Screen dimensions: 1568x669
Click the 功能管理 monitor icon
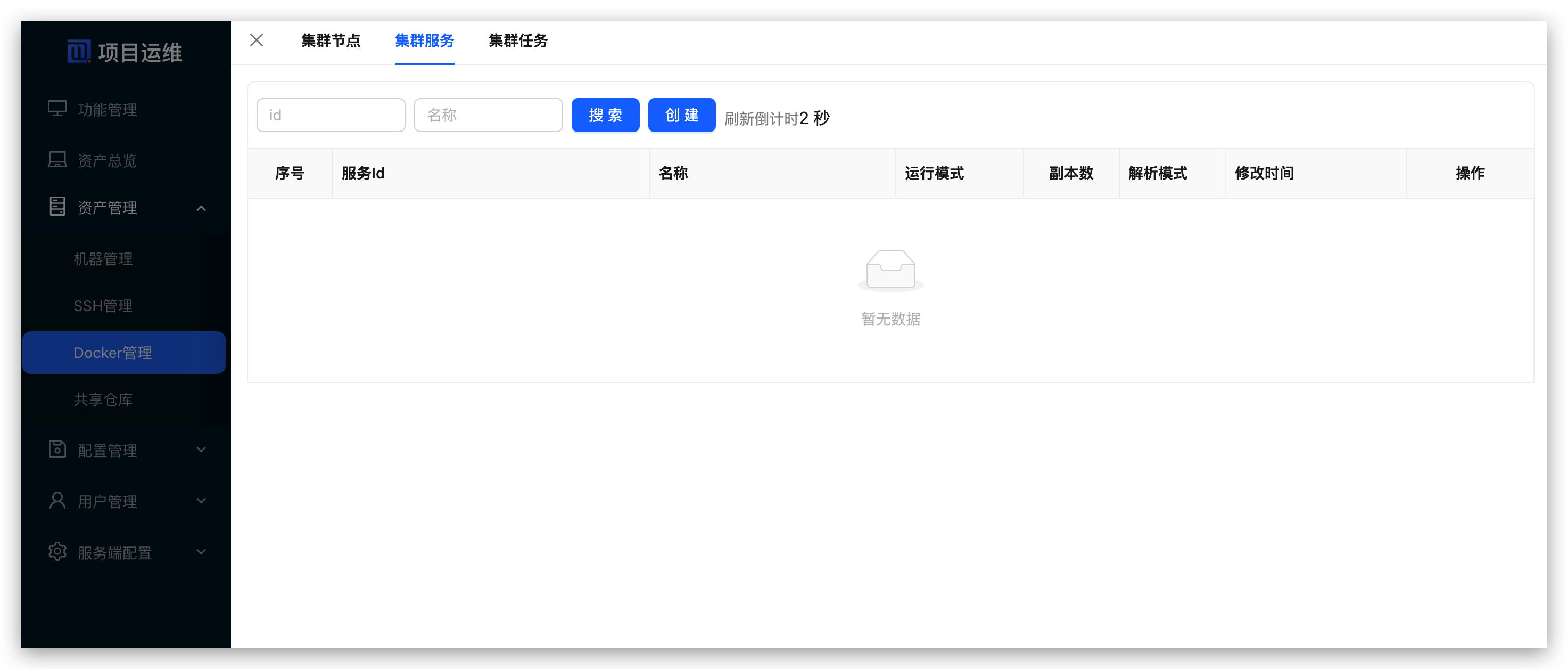point(57,108)
